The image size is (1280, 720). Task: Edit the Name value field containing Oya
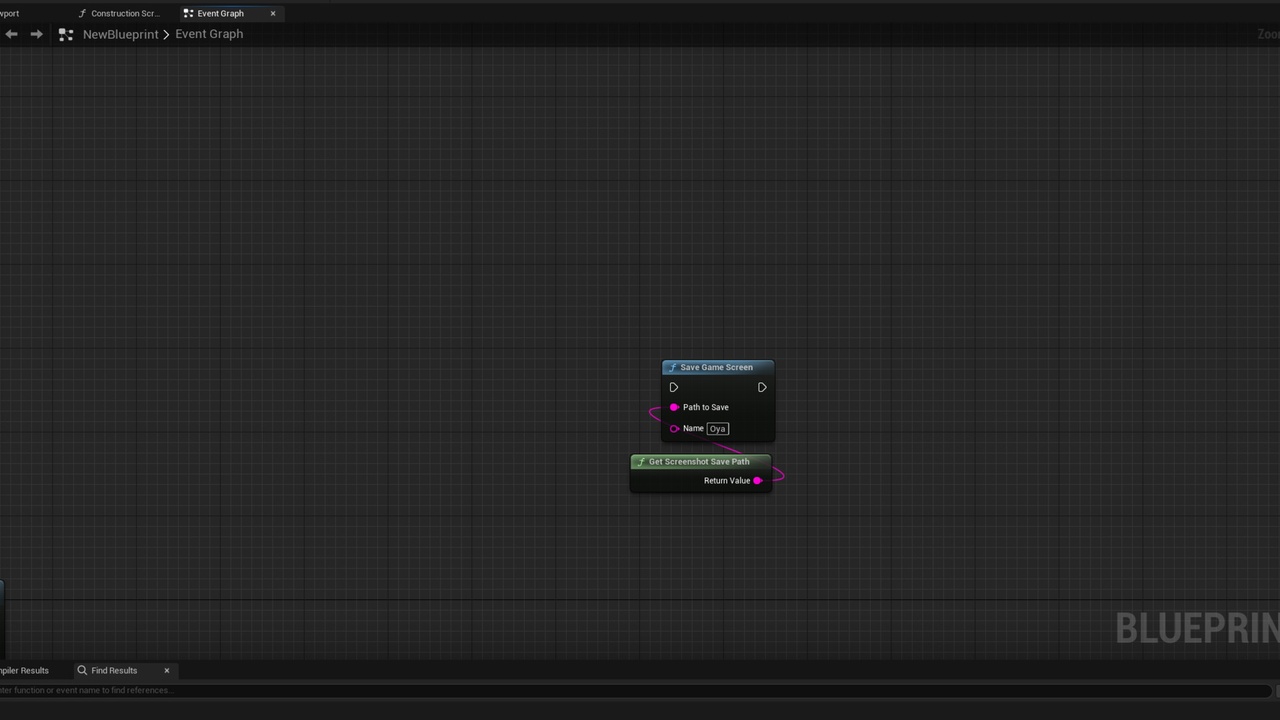(x=718, y=428)
